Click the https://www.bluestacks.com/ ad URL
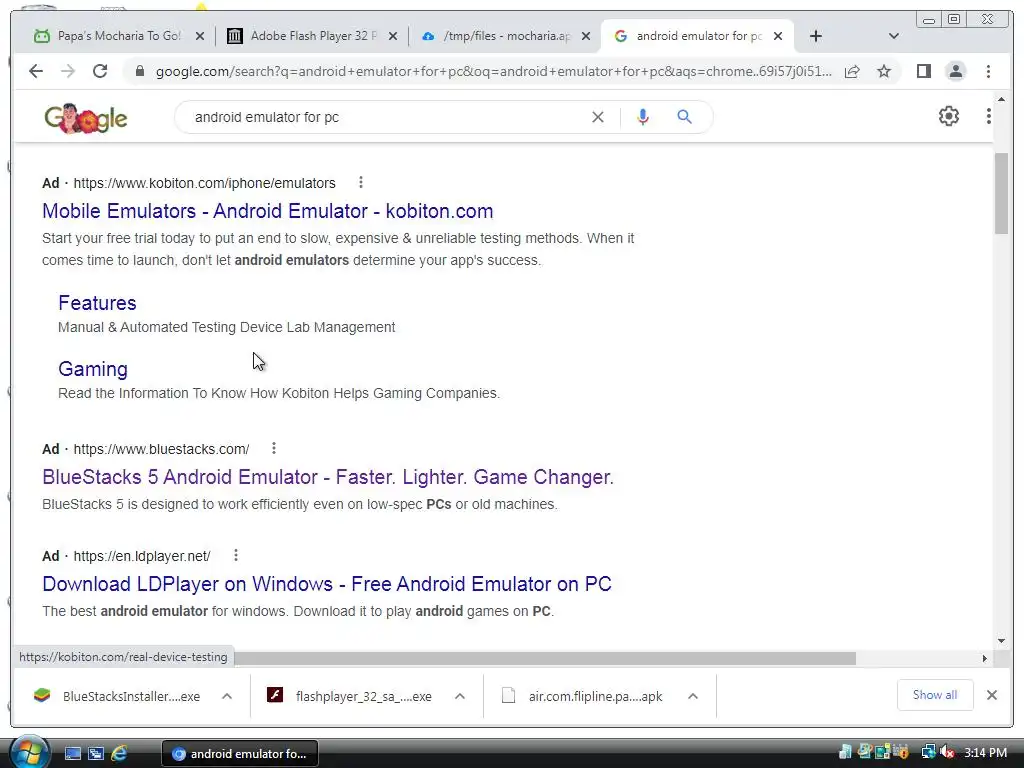This screenshot has width=1024, height=768. 161,449
